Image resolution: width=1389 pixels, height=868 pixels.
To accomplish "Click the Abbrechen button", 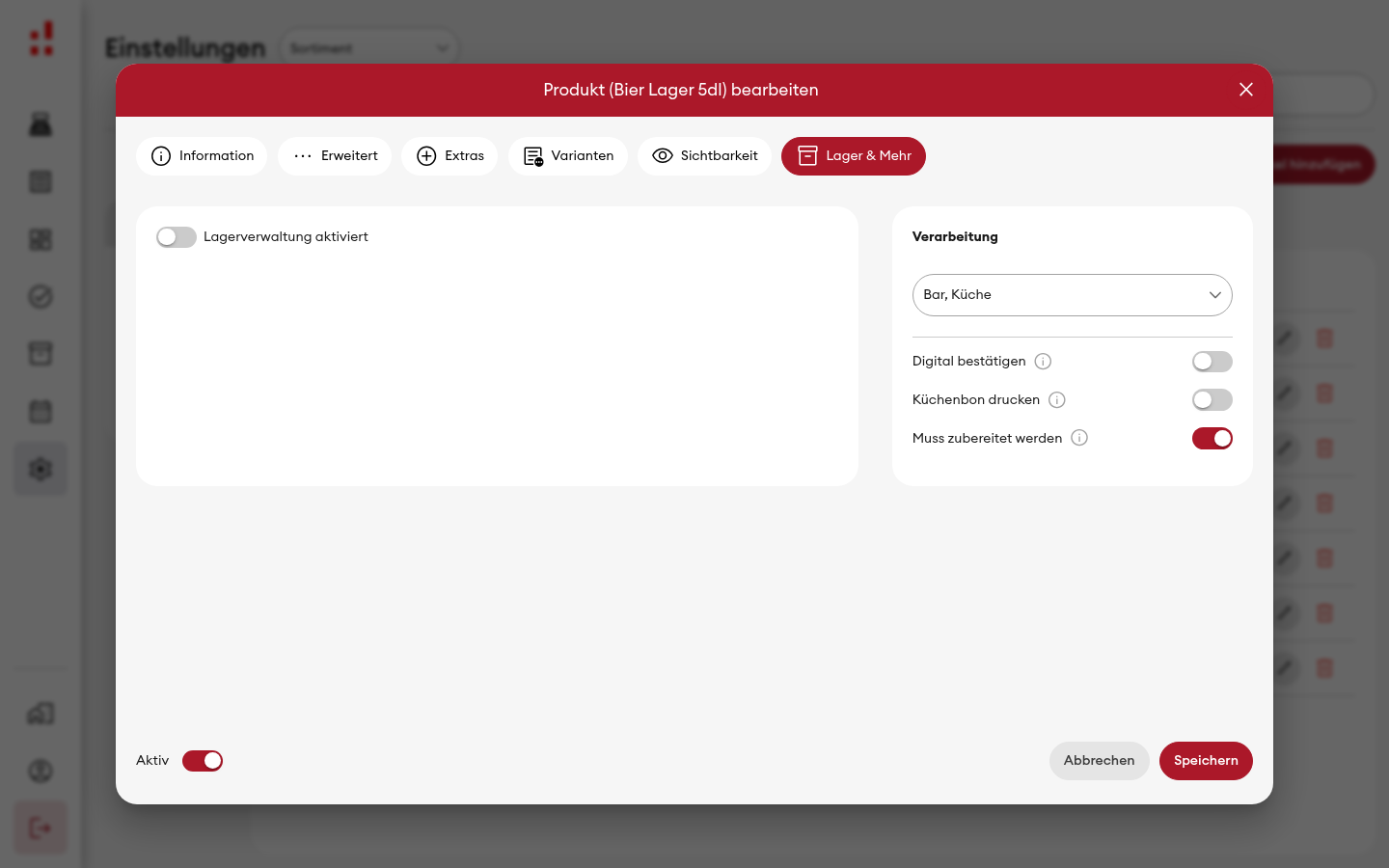I will (1100, 761).
